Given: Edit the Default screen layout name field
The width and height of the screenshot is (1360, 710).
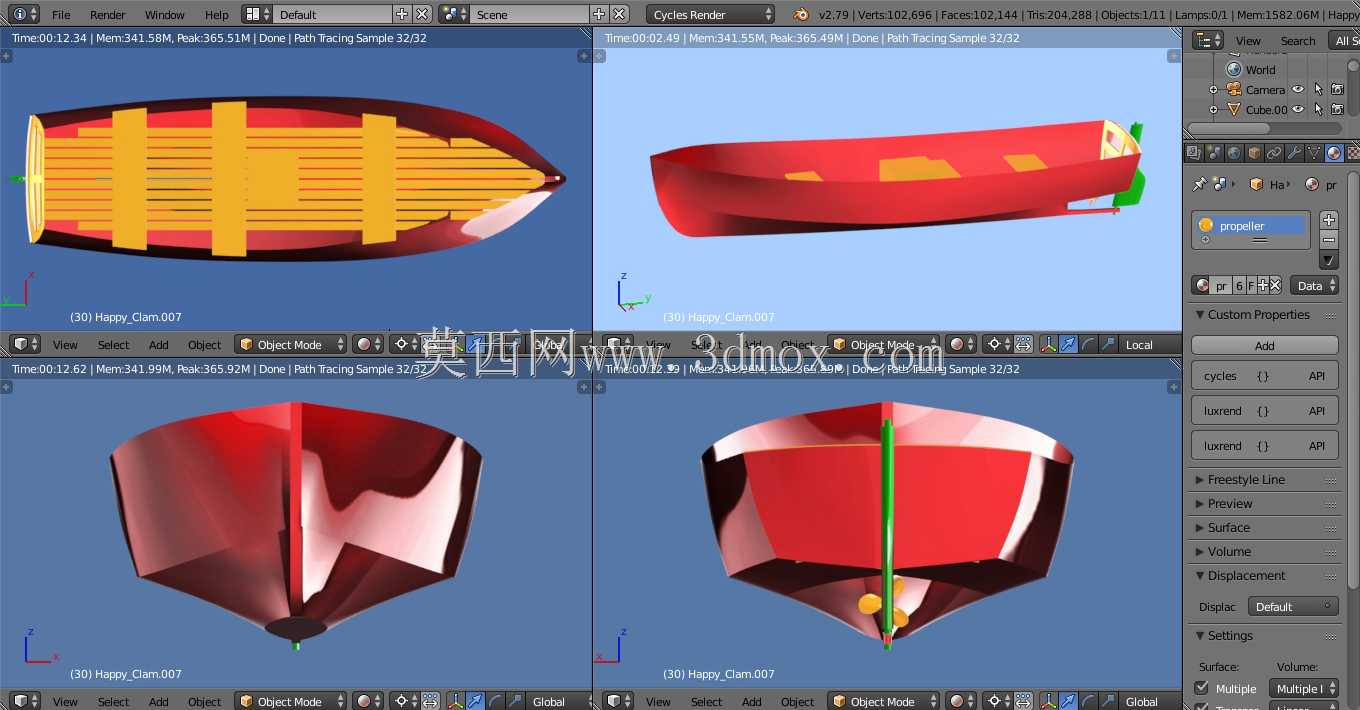Looking at the screenshot, I should tap(332, 14).
